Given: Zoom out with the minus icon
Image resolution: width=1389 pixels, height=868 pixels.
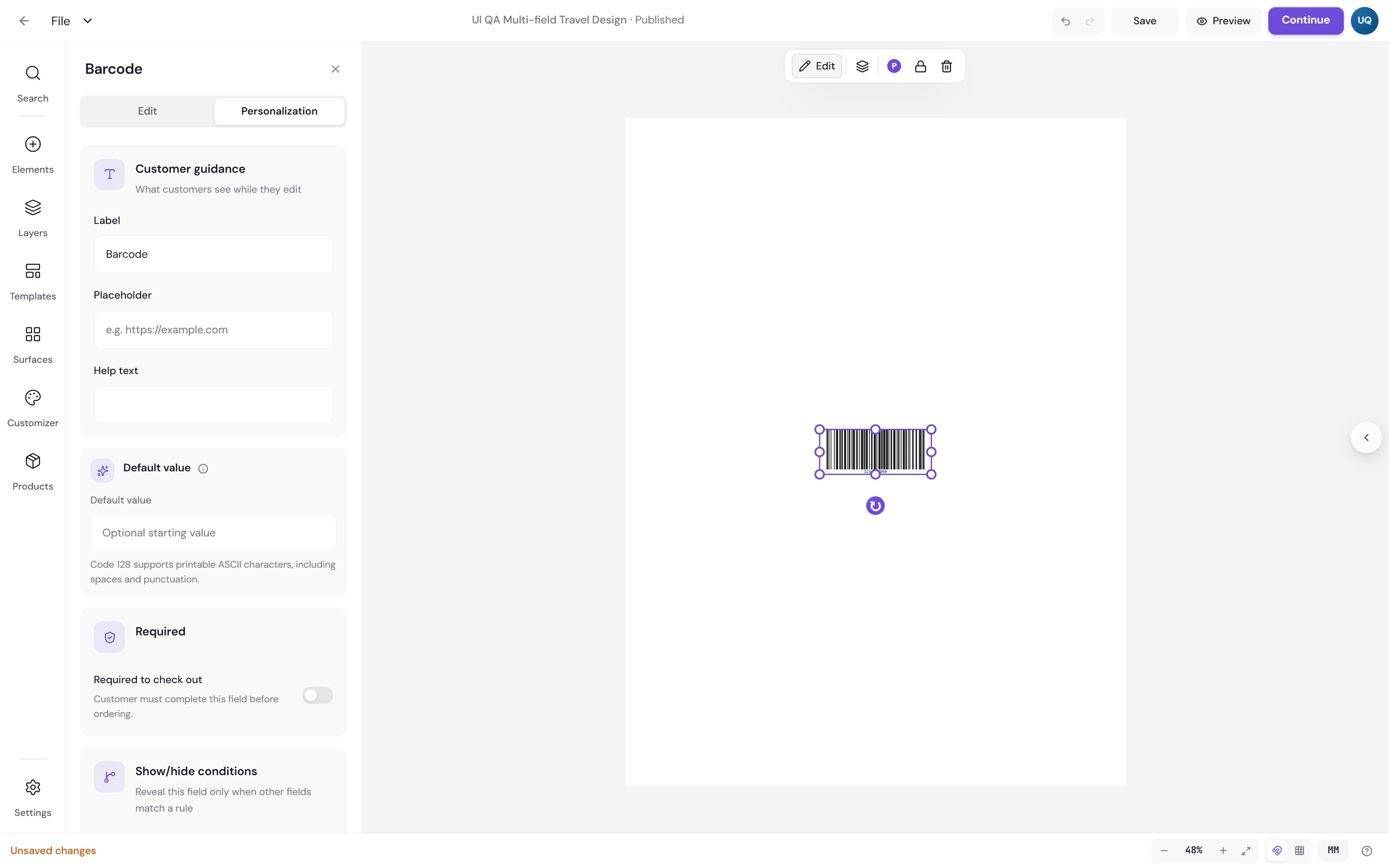Looking at the screenshot, I should 1164,850.
